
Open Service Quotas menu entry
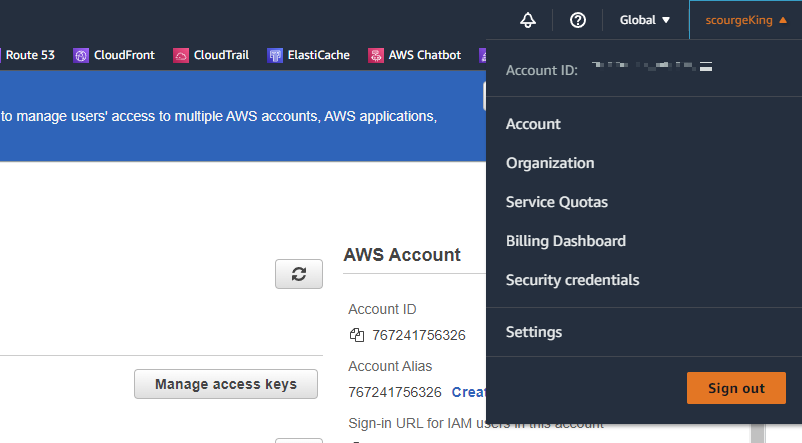coord(556,202)
